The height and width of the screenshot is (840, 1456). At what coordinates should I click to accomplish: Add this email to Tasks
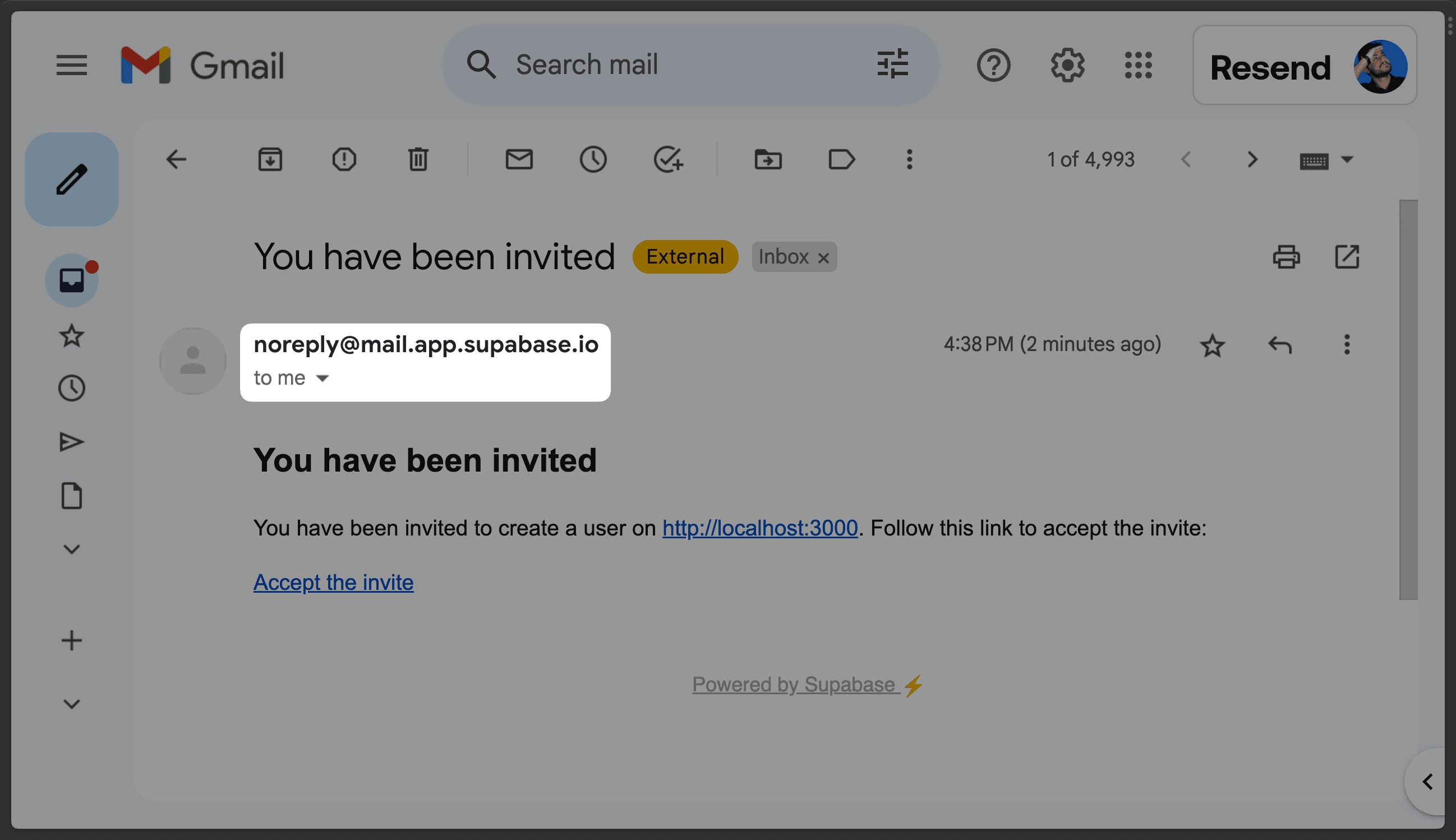(668, 160)
